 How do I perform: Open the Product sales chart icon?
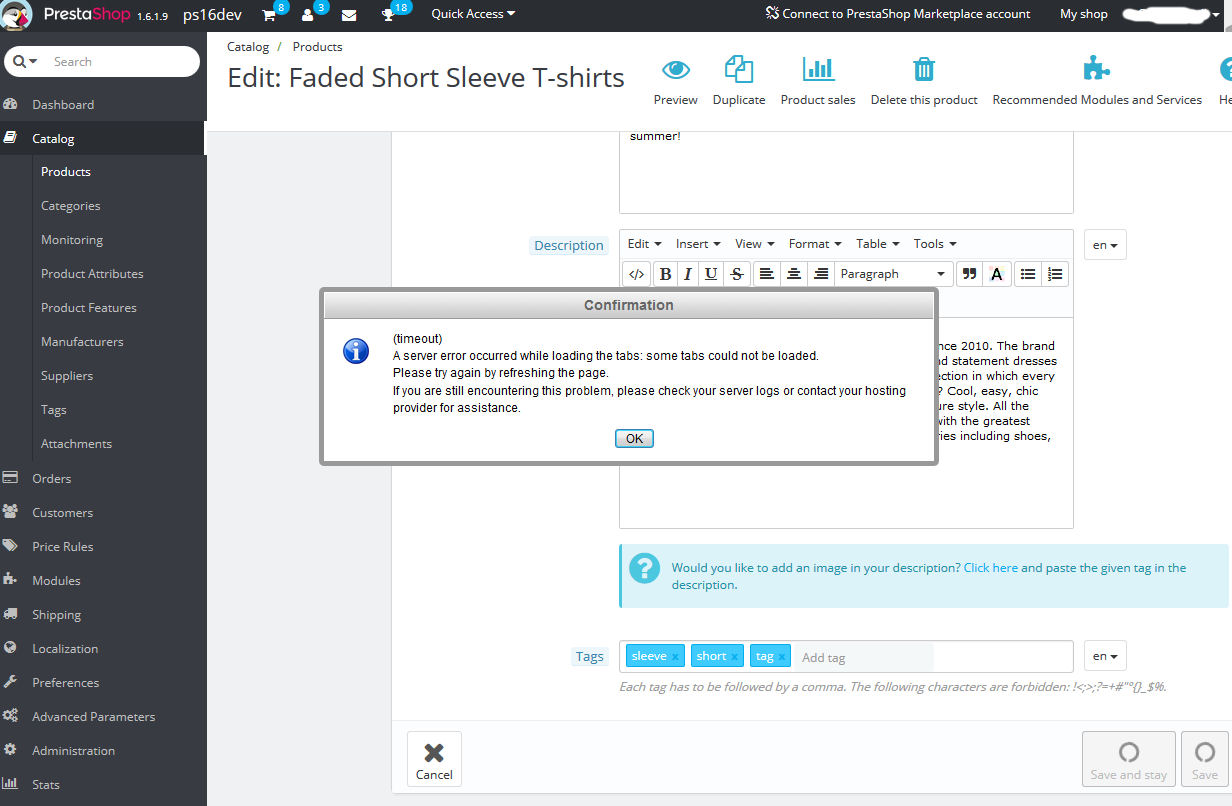[x=818, y=69]
